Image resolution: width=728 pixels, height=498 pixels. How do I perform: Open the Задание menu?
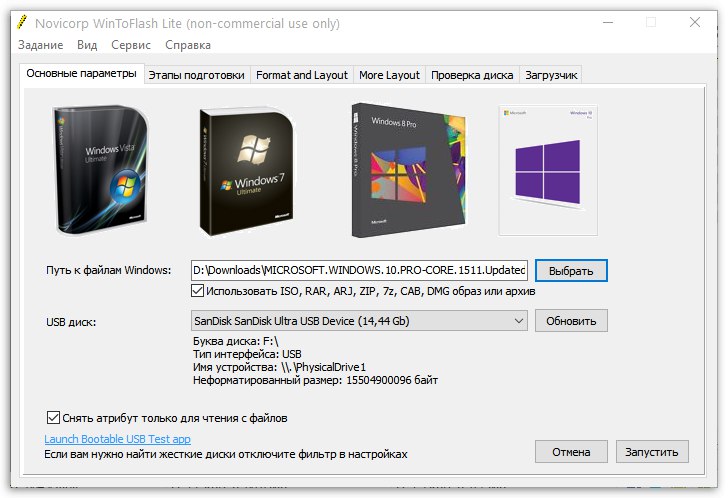click(x=40, y=45)
